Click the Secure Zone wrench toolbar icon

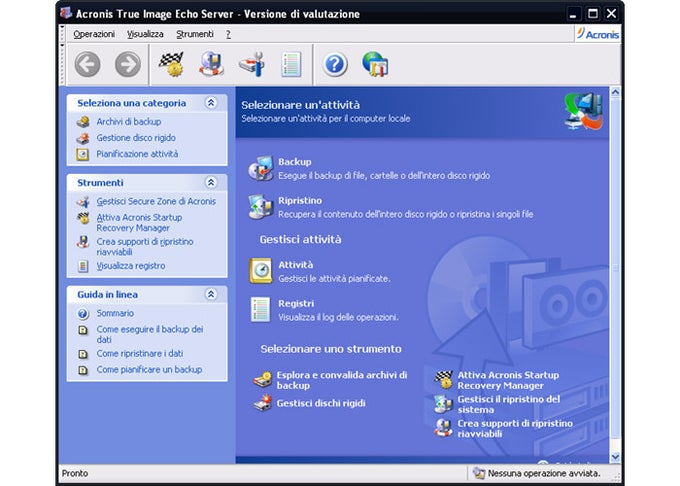(x=252, y=64)
